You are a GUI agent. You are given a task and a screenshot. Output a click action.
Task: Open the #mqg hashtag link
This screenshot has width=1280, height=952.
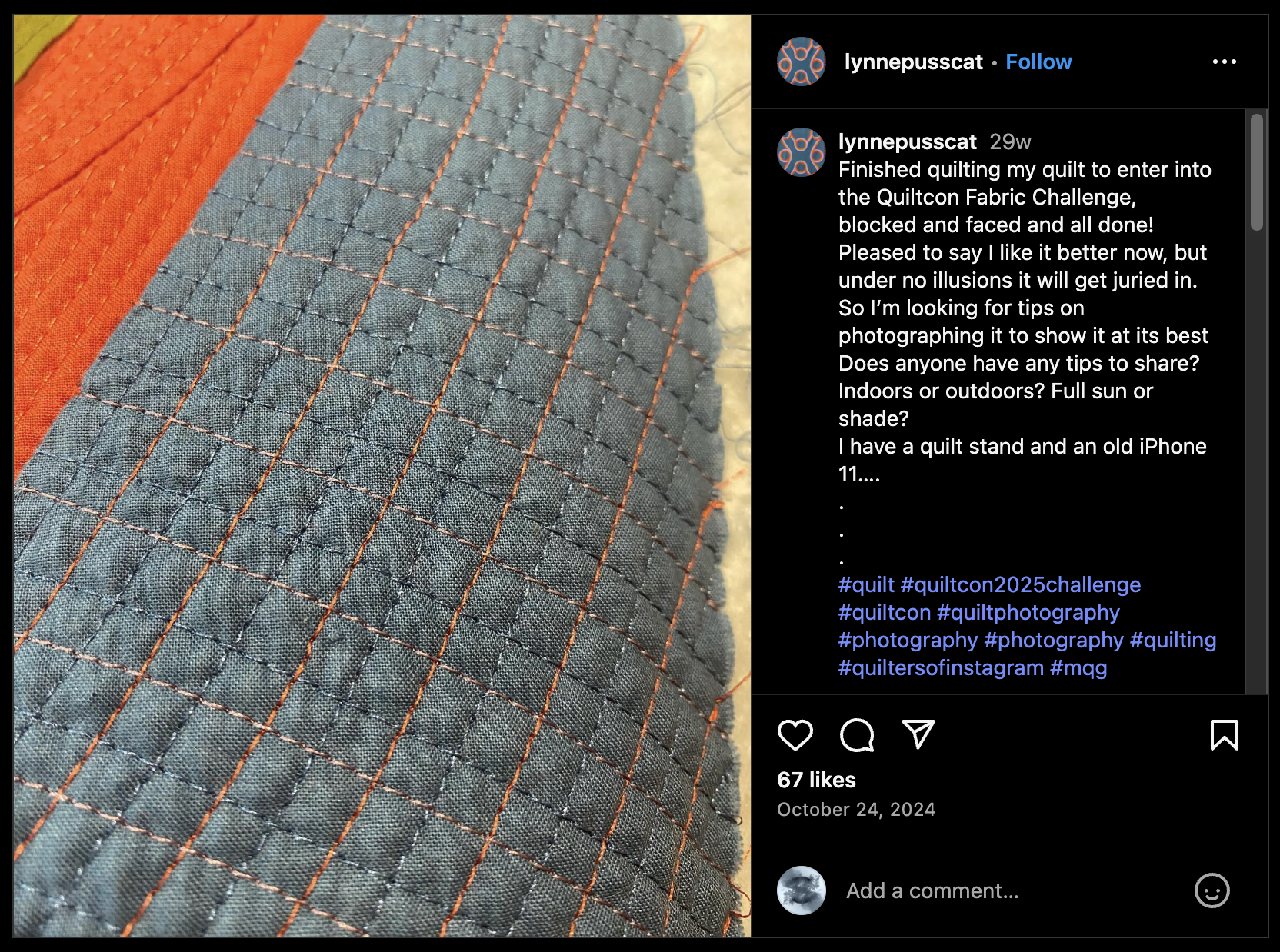click(x=1078, y=667)
